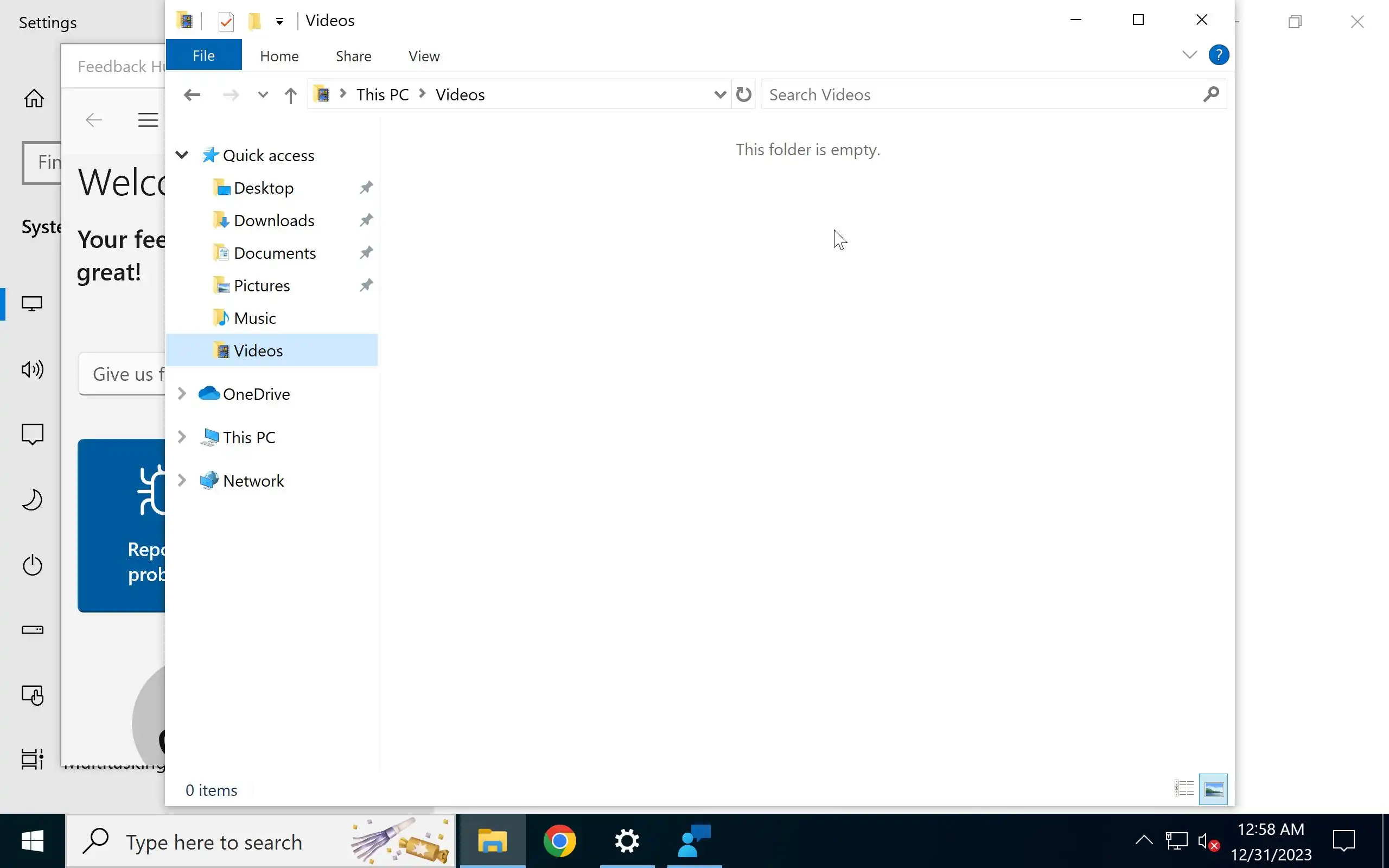
Task: Click the Properties quick access toolbar icon
Action: pyautogui.click(x=226, y=22)
